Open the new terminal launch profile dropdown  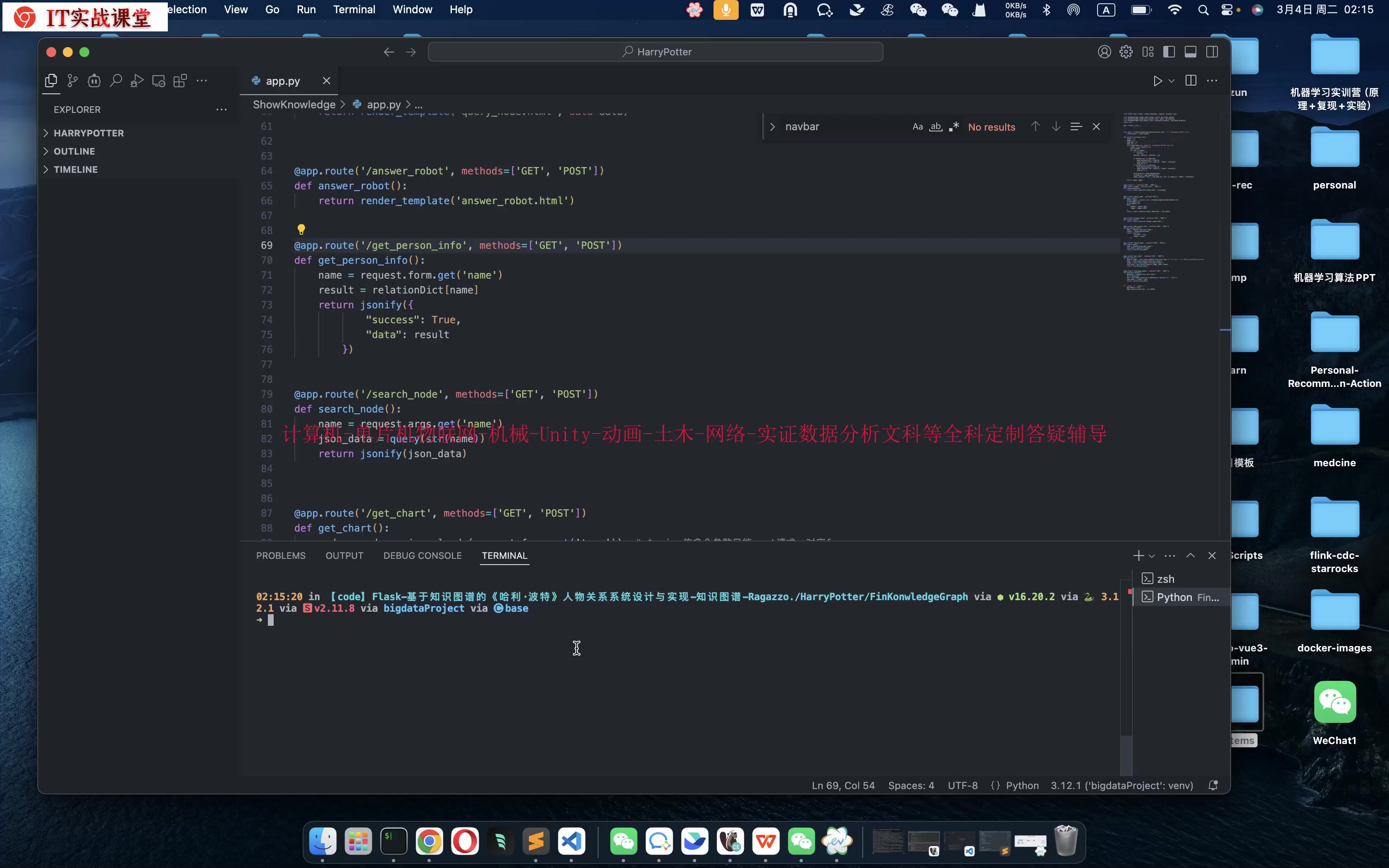pos(1151,556)
